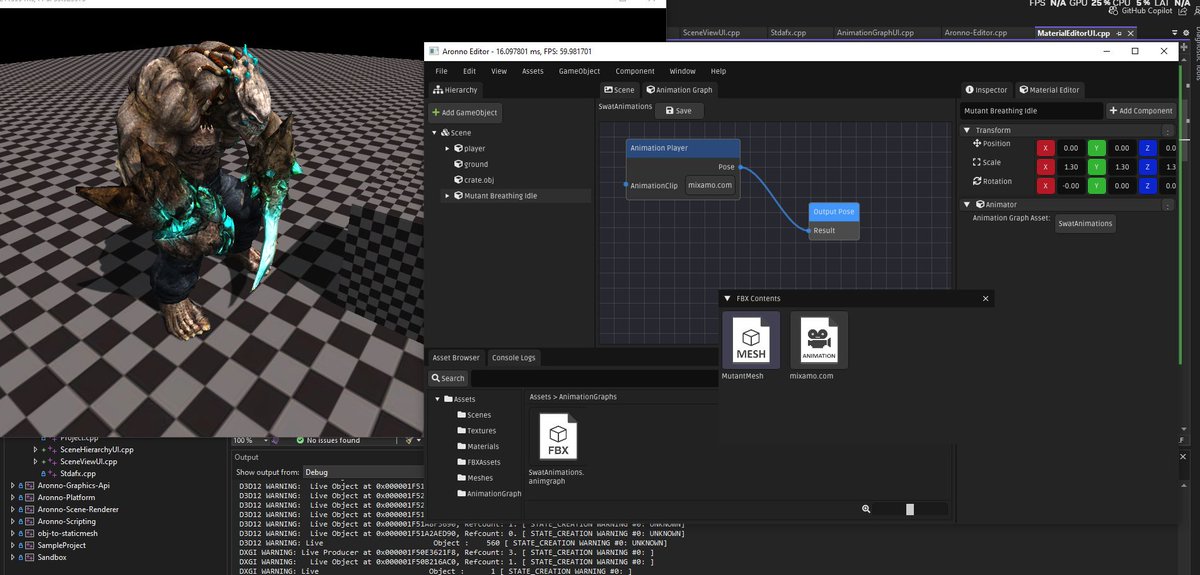This screenshot has width=1200, height=575.
Task: Open the GameObject menu
Action: 579,71
